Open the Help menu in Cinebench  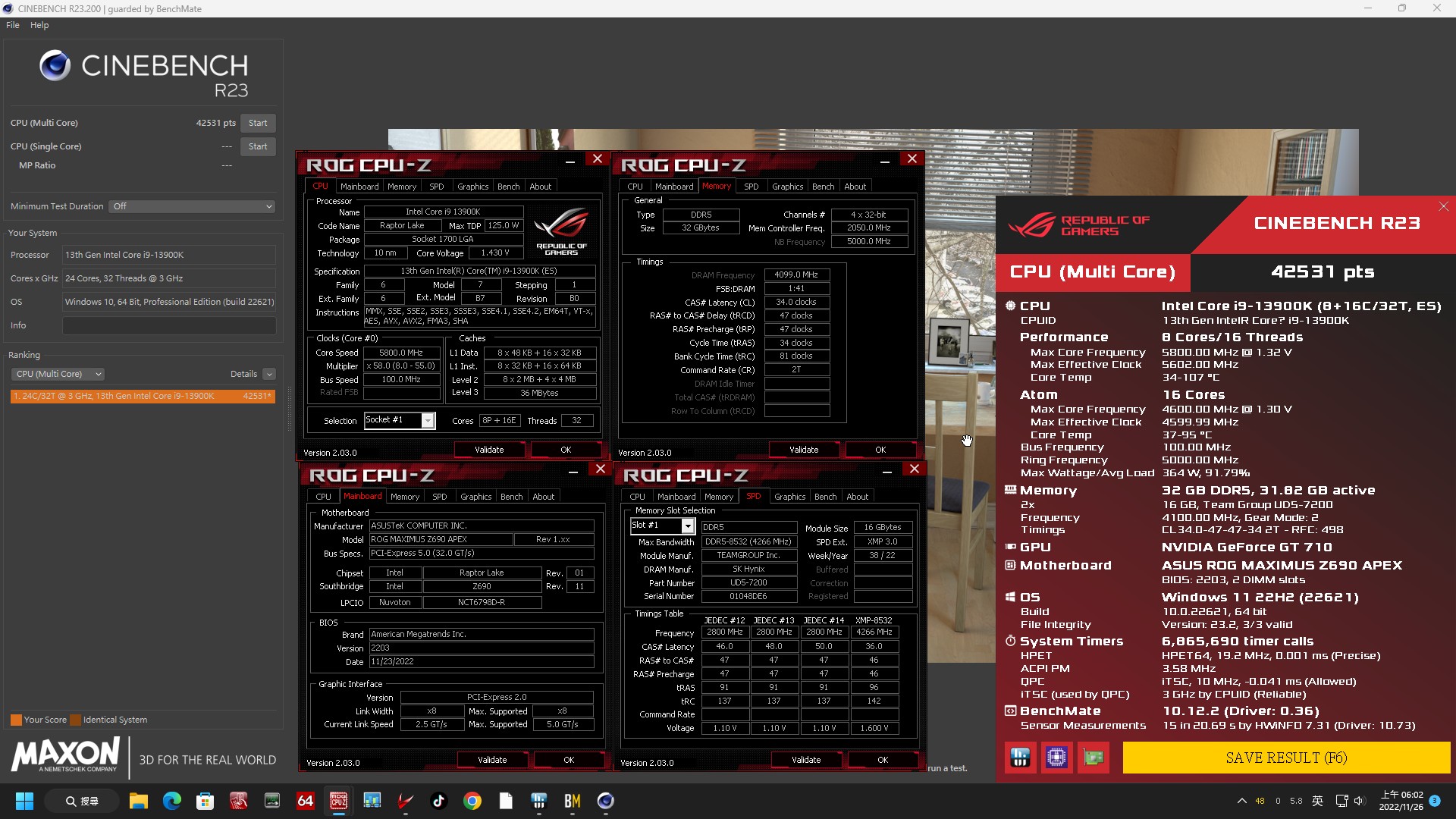pyautogui.click(x=39, y=25)
